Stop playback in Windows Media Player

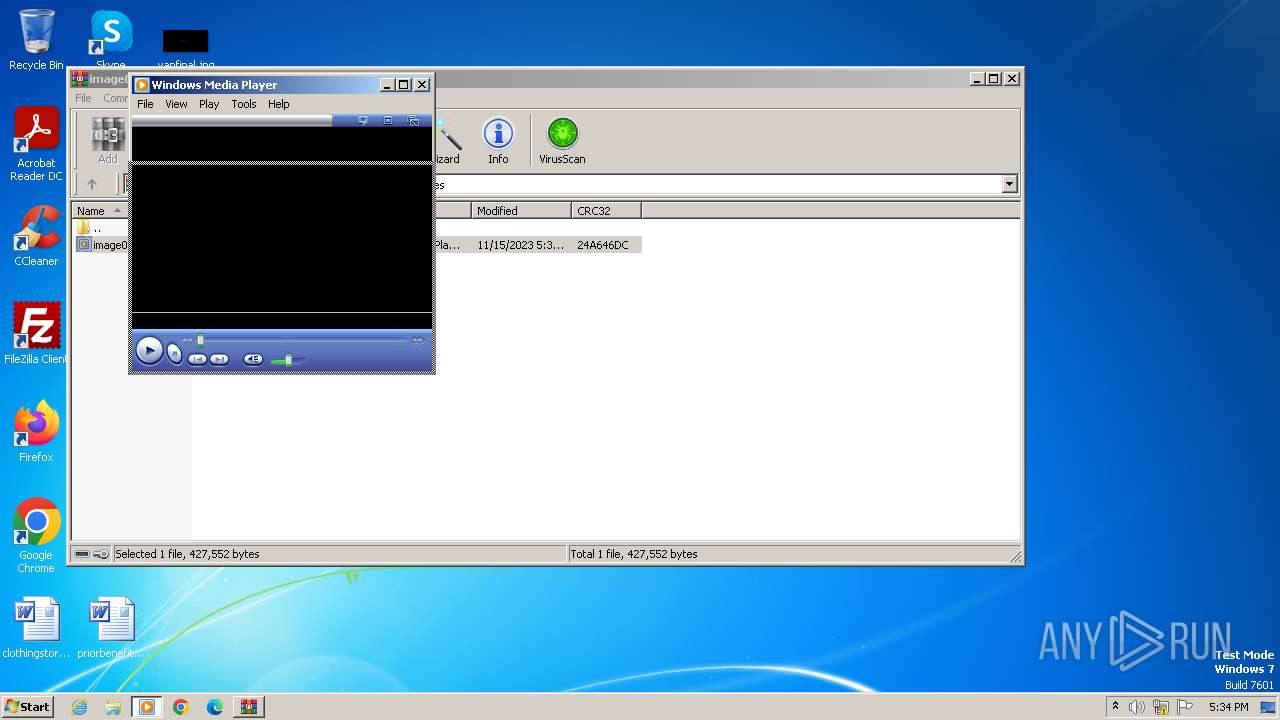click(x=175, y=353)
